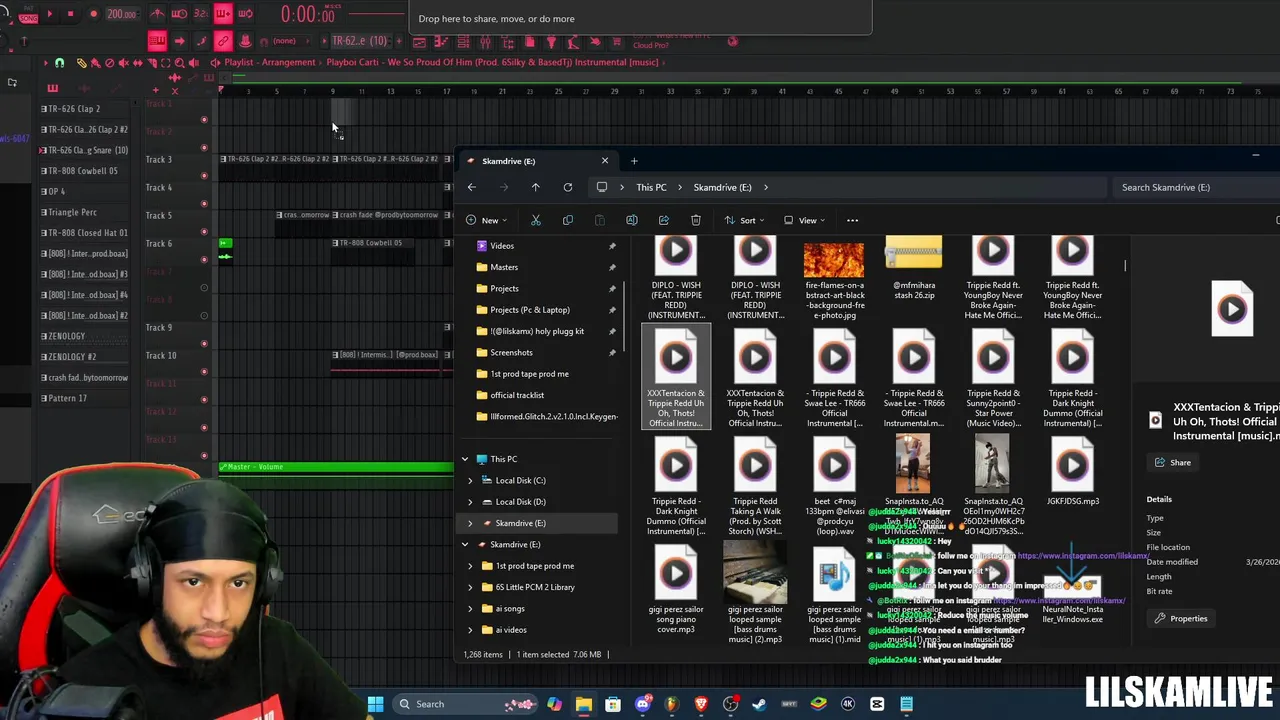Open a new File Explorer tab
1280x720 pixels.
click(633, 161)
